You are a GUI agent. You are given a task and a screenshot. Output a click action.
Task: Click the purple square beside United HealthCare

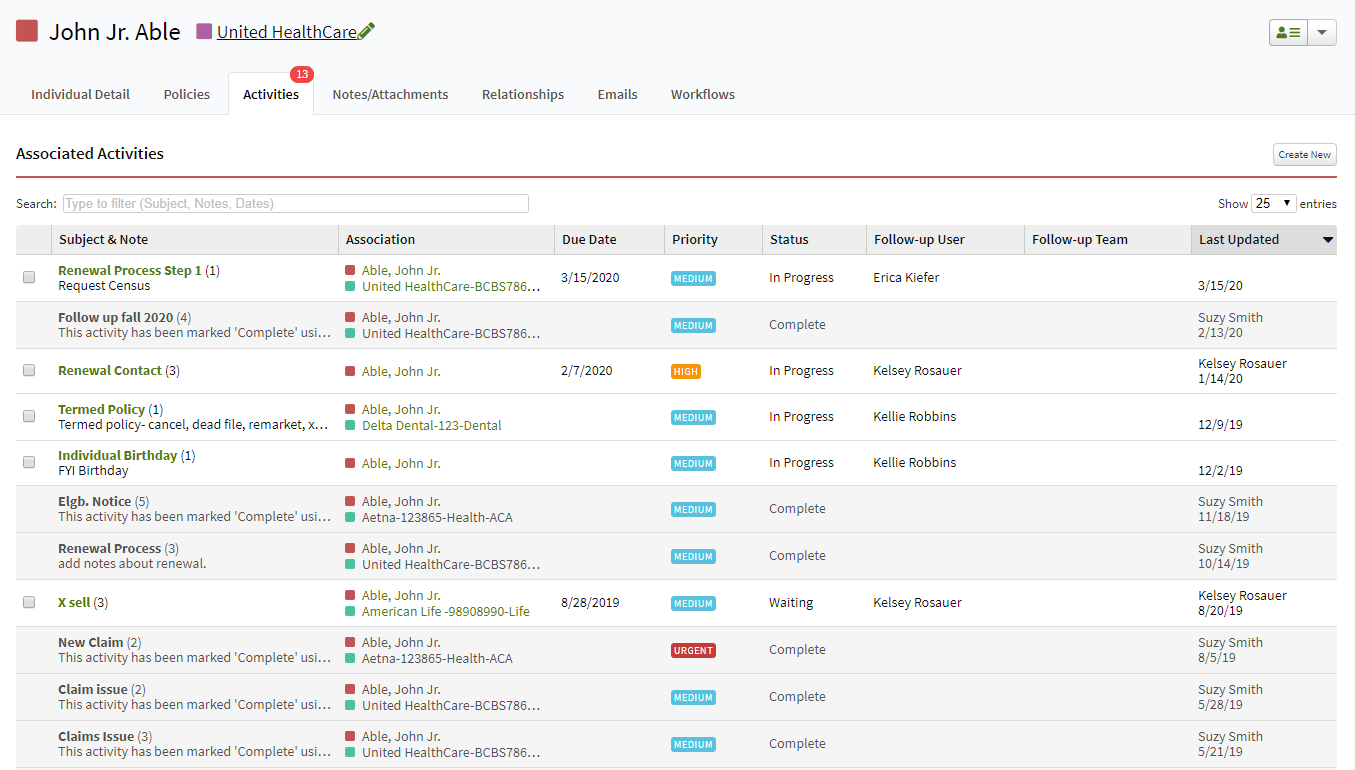(204, 31)
